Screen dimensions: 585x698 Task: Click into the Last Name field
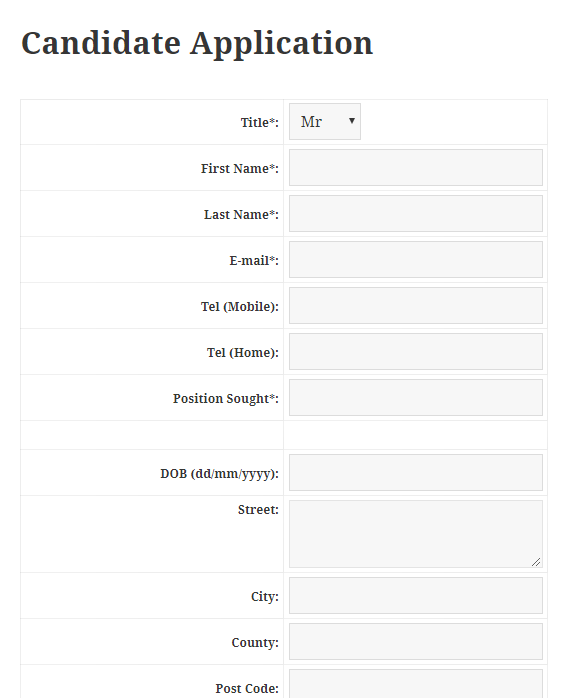[x=416, y=214]
